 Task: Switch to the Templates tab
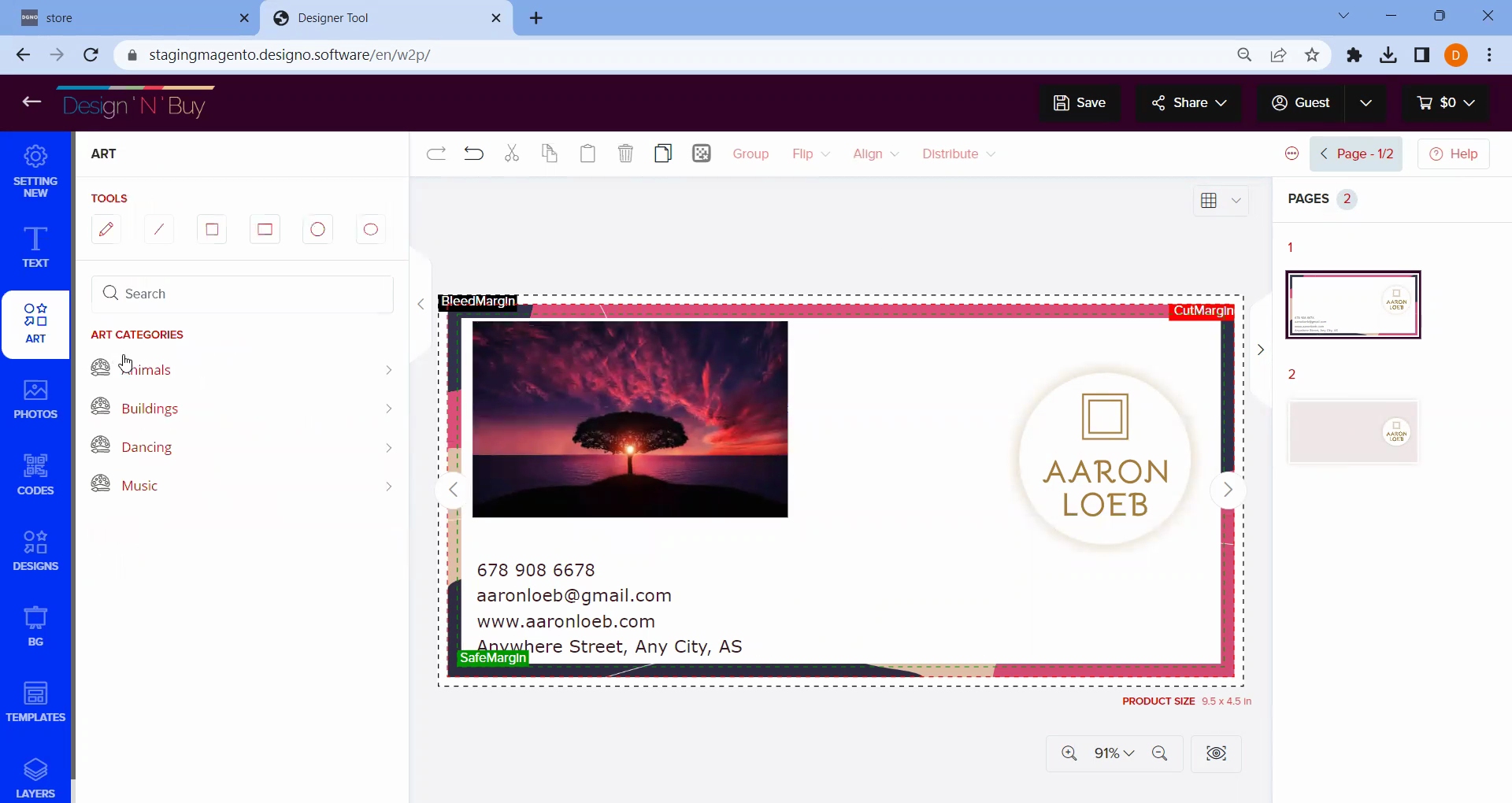pos(35,702)
